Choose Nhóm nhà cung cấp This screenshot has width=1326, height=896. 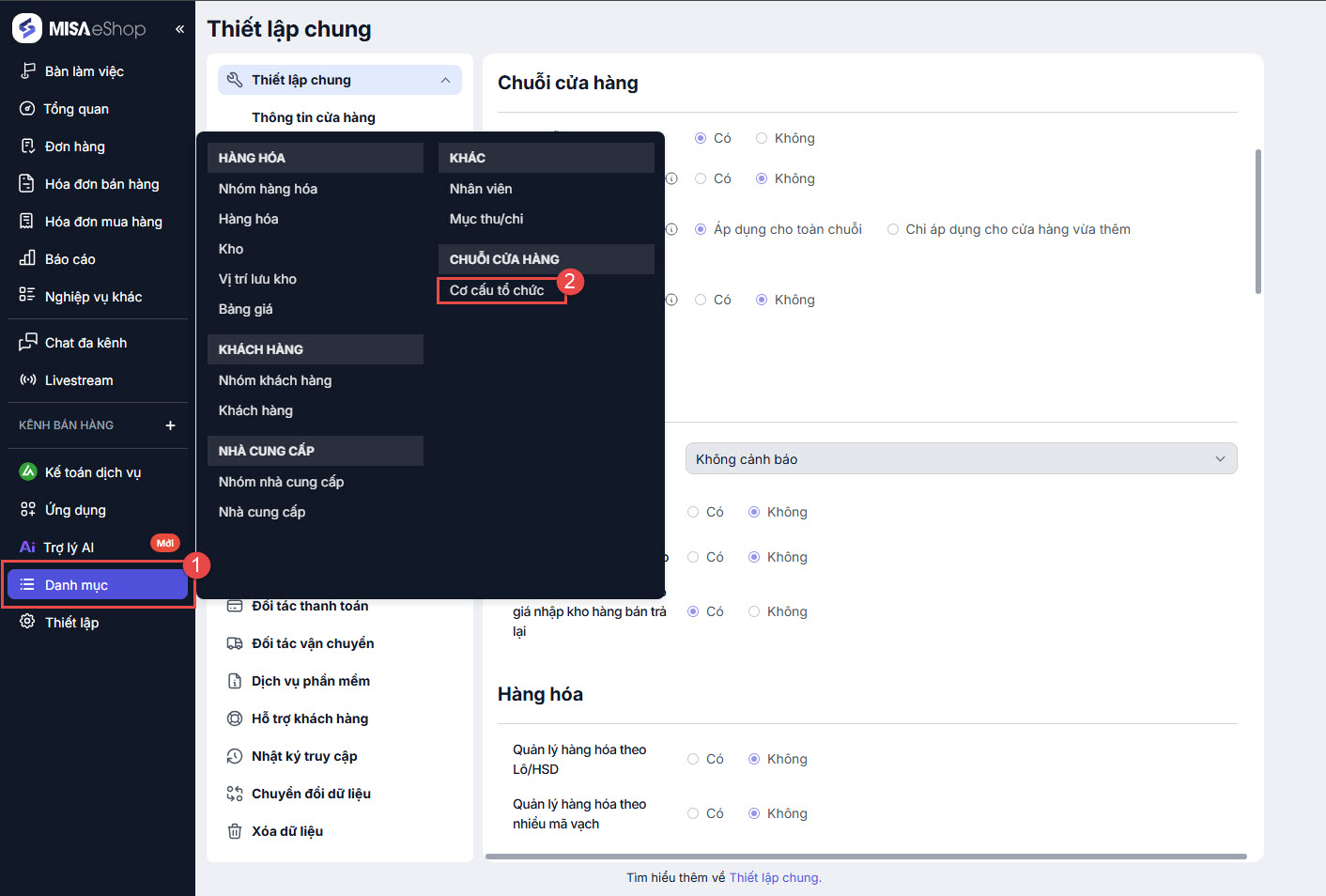281,482
